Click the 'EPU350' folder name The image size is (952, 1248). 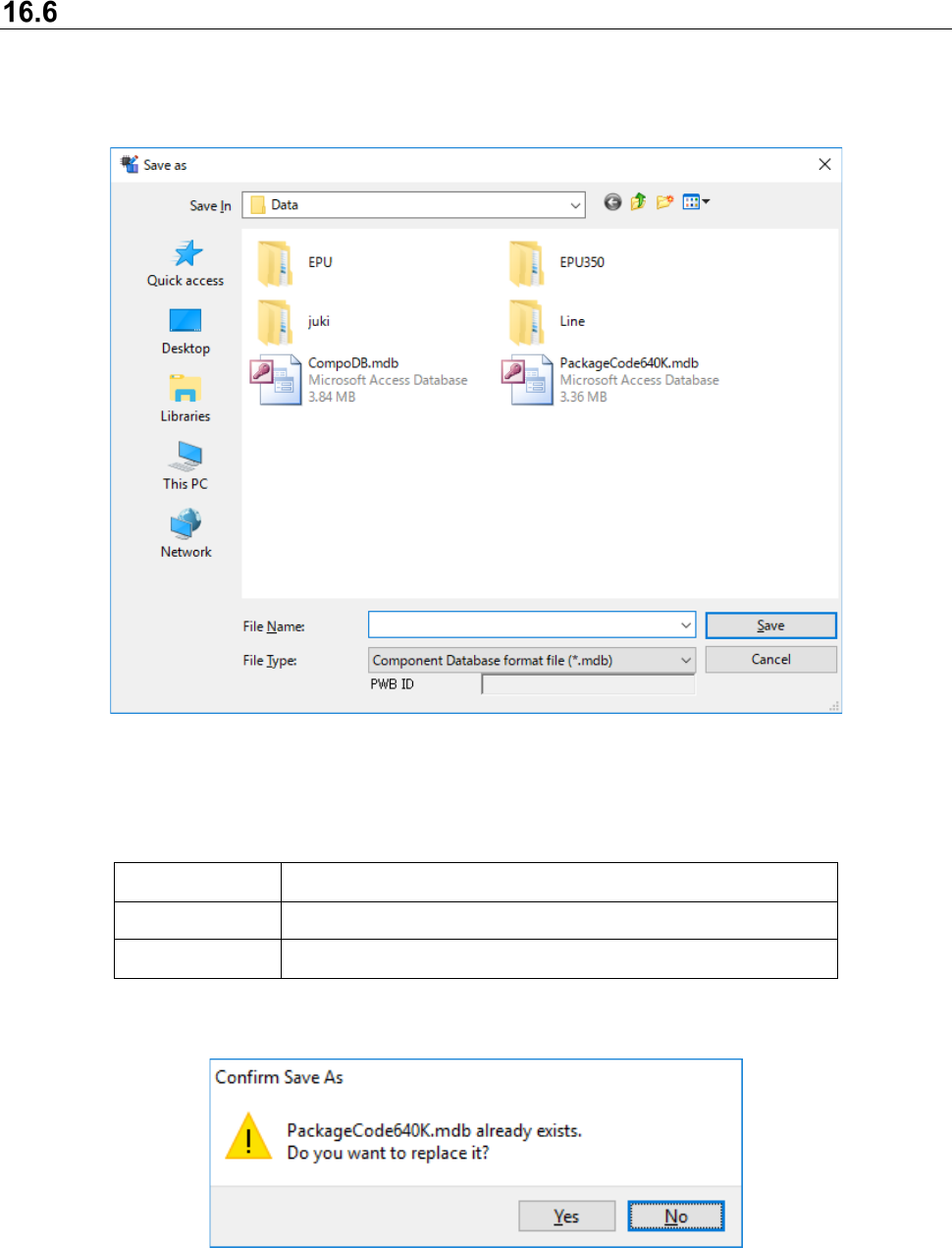(582, 262)
